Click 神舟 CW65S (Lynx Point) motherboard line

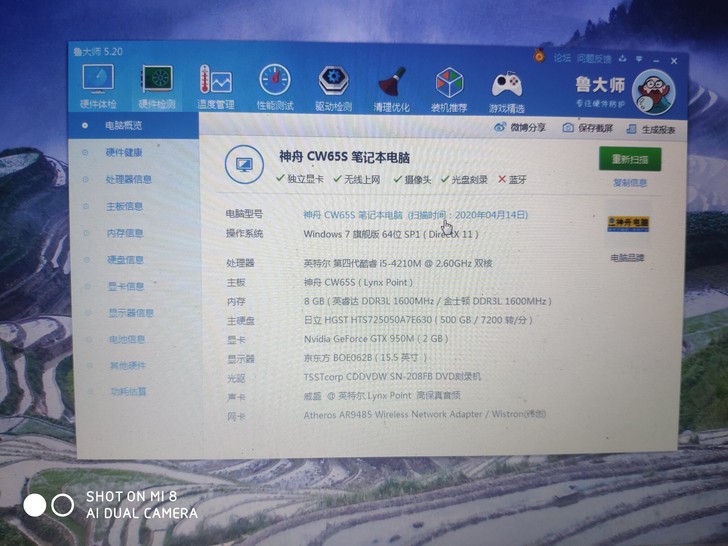358,282
